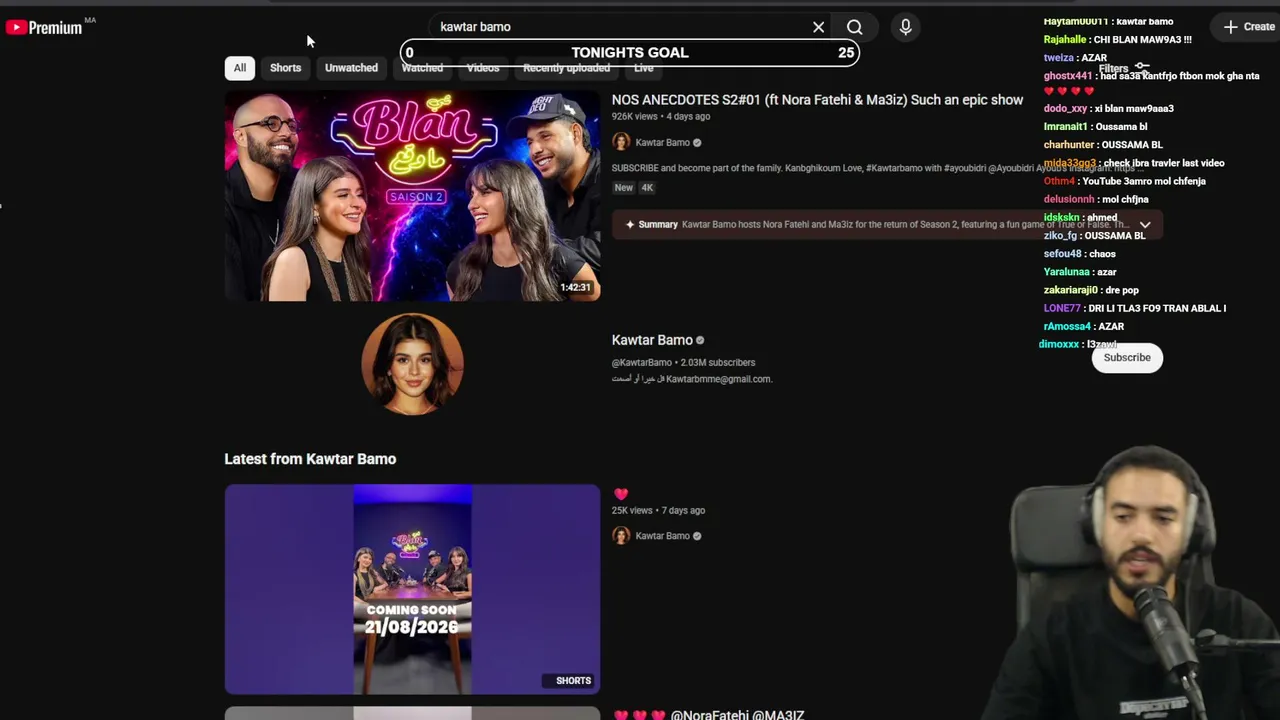Open the Kawtar Bamo channel result name
This screenshot has height=720, width=1280.
[652, 340]
